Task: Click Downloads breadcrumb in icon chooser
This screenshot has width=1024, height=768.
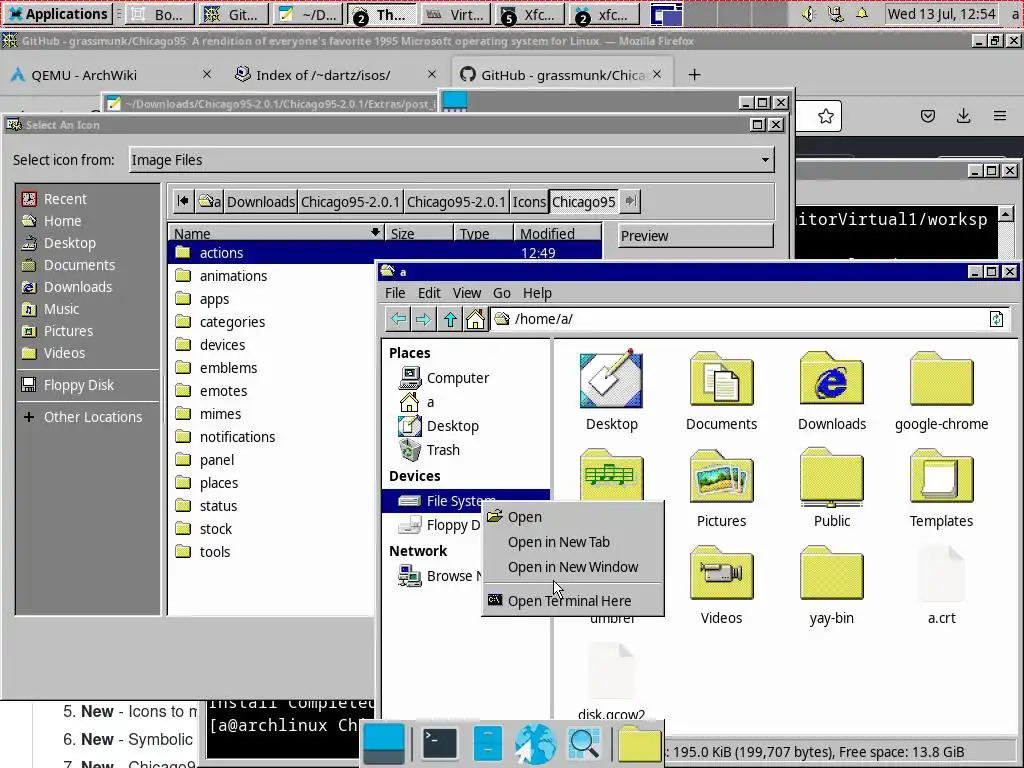Action: 261,202
